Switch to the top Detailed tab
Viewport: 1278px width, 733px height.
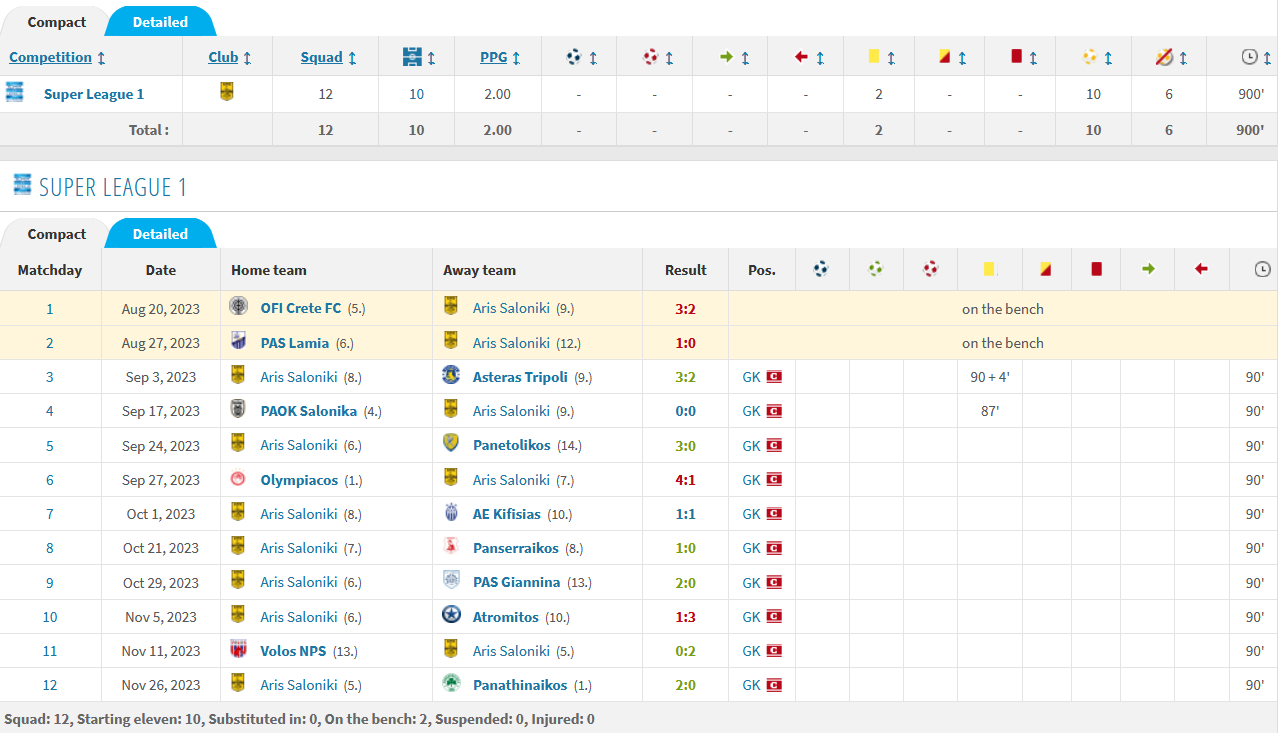coord(160,22)
